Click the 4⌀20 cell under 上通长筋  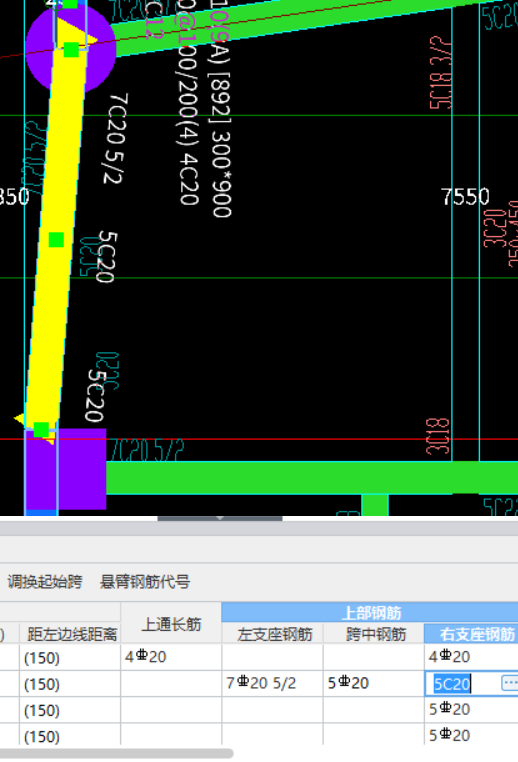pyautogui.click(x=171, y=657)
